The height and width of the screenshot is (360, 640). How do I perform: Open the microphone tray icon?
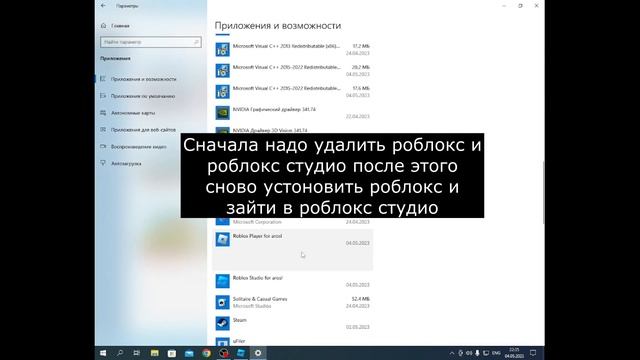point(477,353)
